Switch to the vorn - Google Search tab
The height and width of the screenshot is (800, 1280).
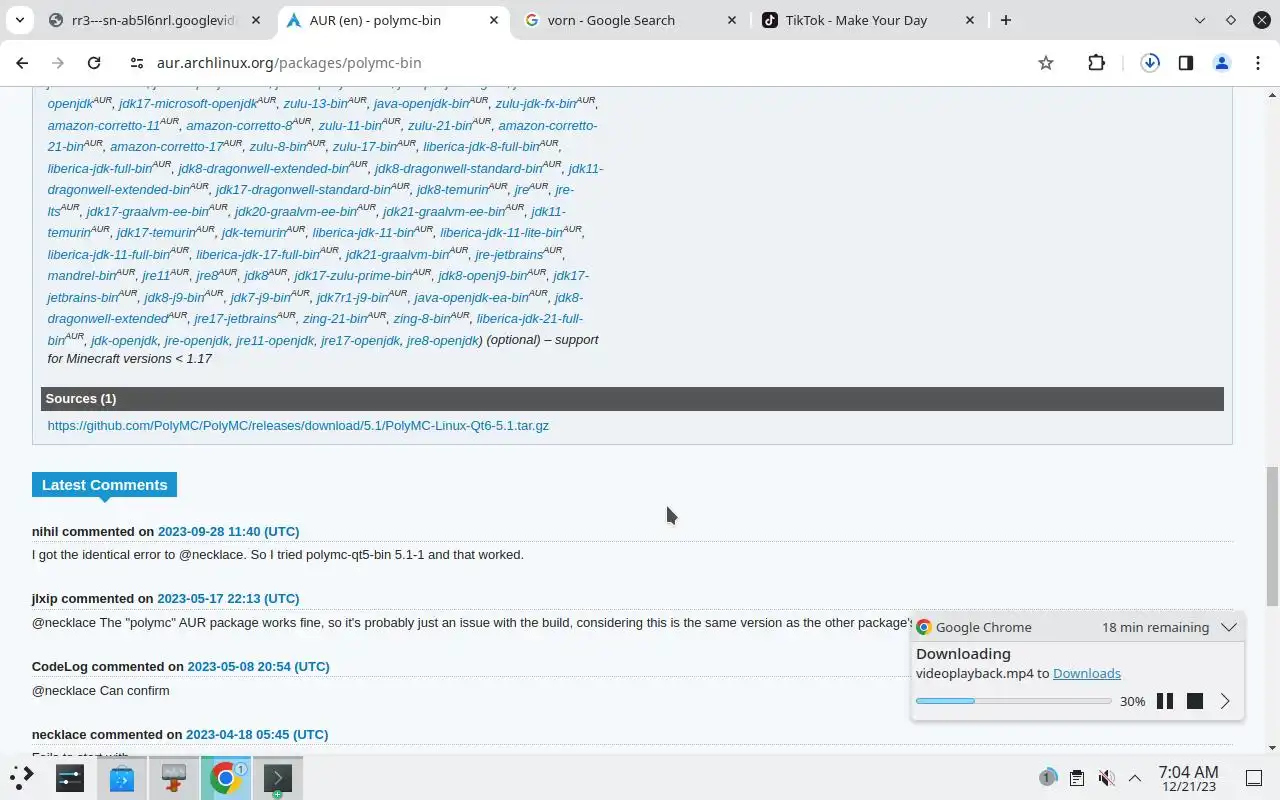(x=630, y=20)
